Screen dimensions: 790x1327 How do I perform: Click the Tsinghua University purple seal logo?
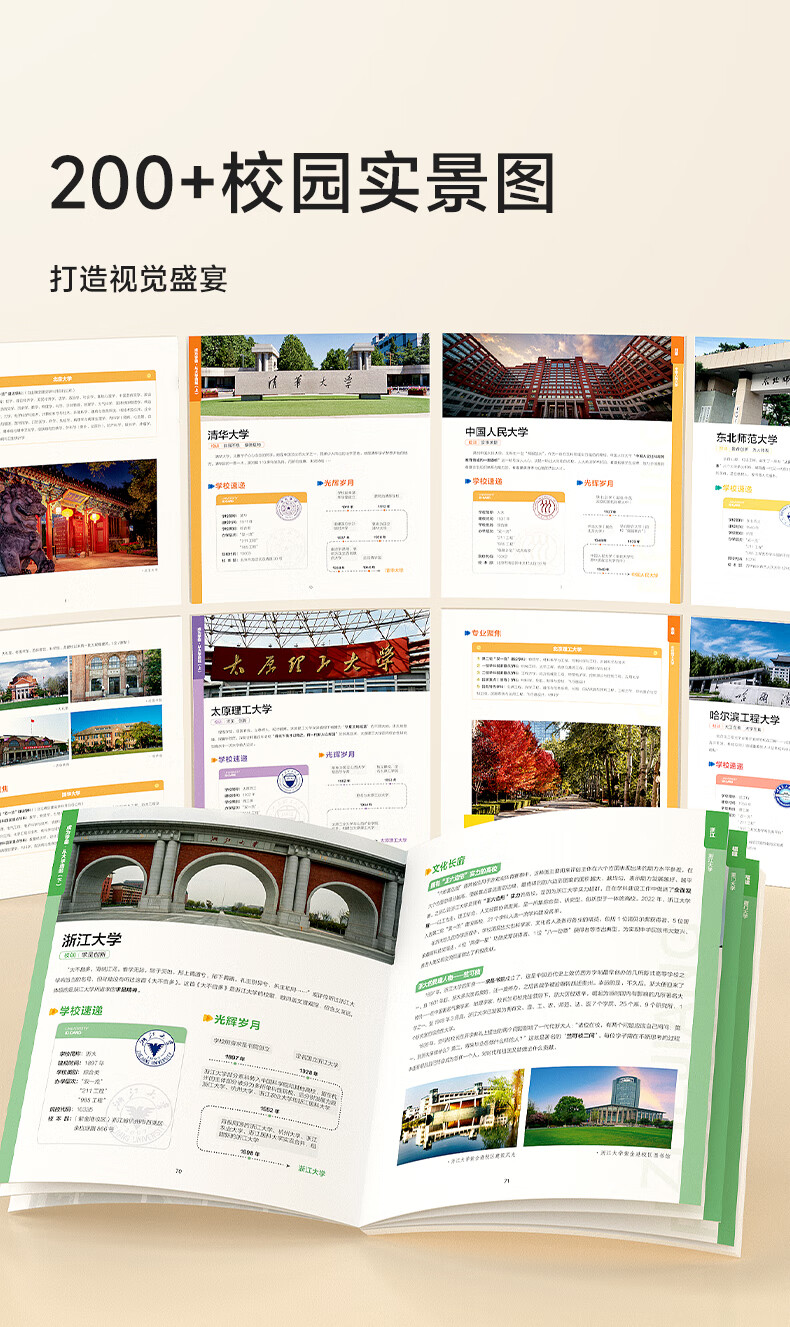tap(289, 508)
